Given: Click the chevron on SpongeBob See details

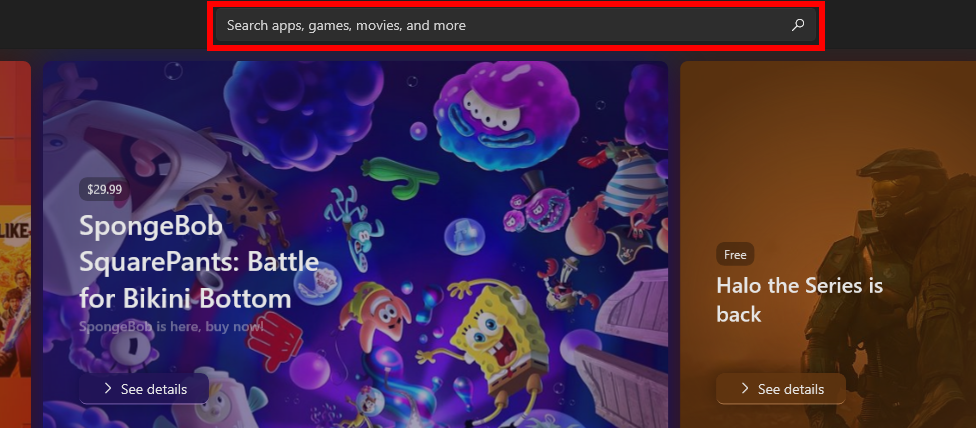Looking at the screenshot, I should pyautogui.click(x=108, y=389).
